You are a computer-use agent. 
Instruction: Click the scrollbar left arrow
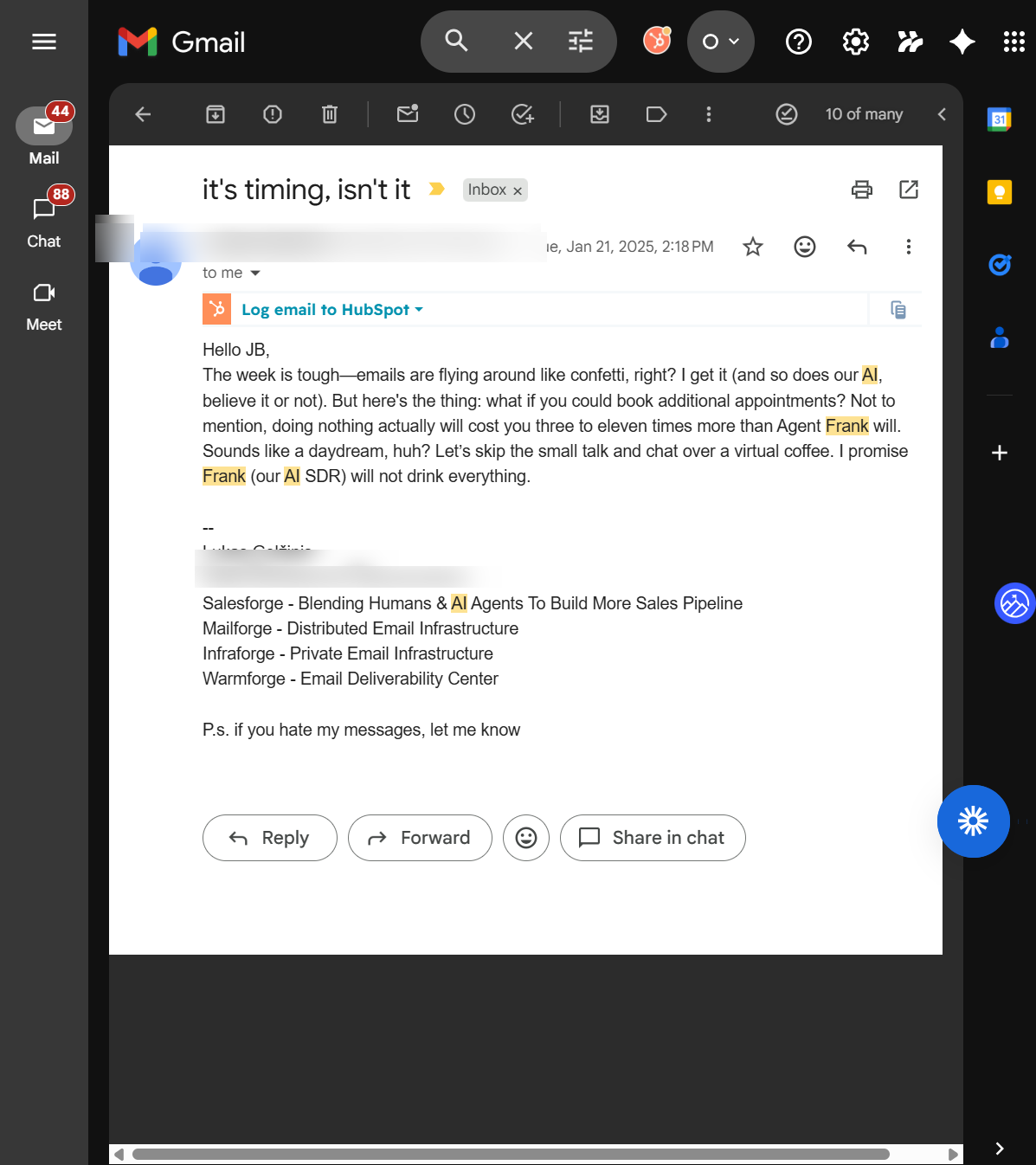coord(119,1154)
